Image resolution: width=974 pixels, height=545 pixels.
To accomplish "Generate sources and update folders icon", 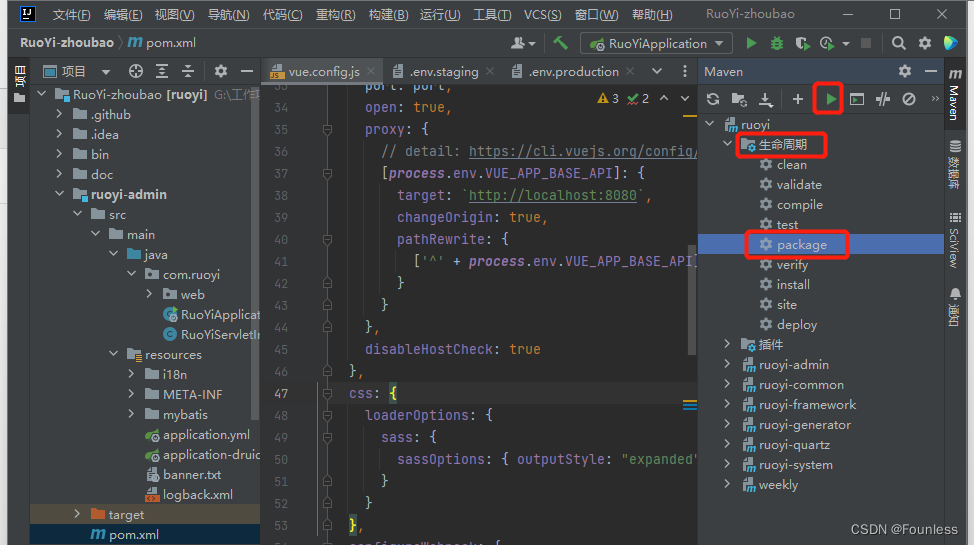I will pos(739,99).
